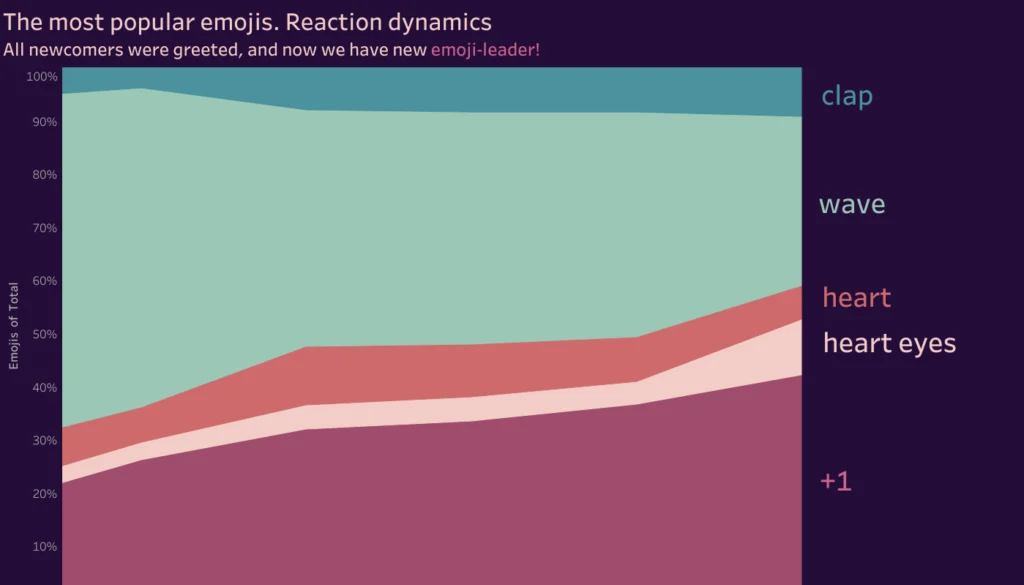1024x585 pixels.
Task: Click the 'heart' series label
Action: [856, 298]
